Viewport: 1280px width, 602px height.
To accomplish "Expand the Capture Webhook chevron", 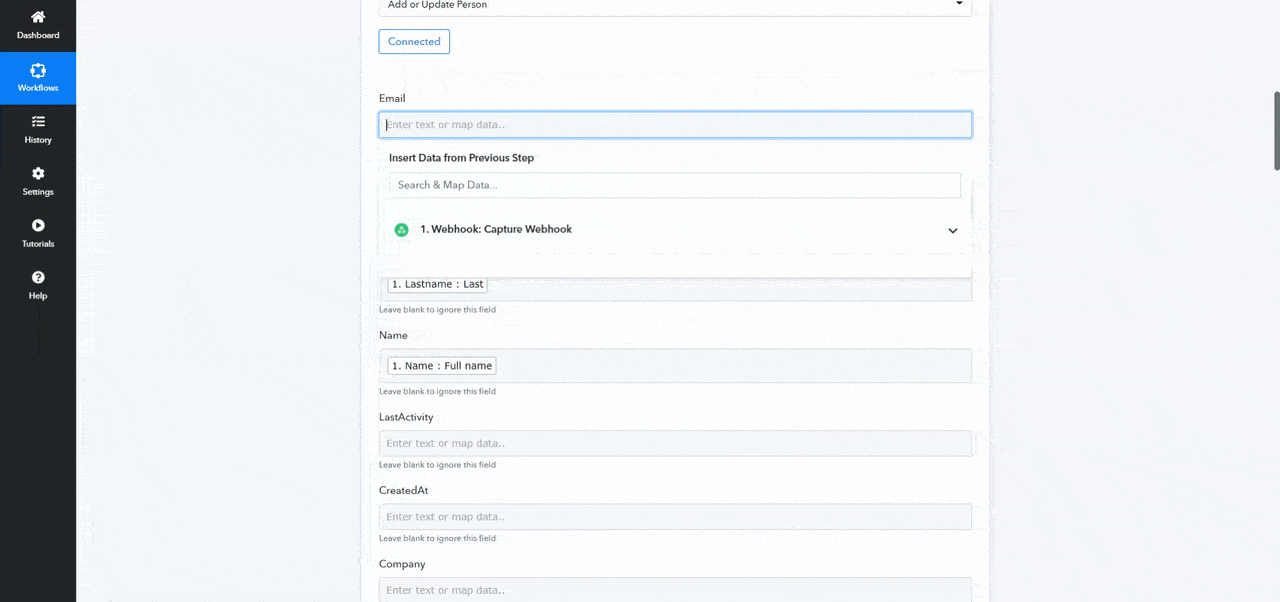I will click(x=953, y=230).
